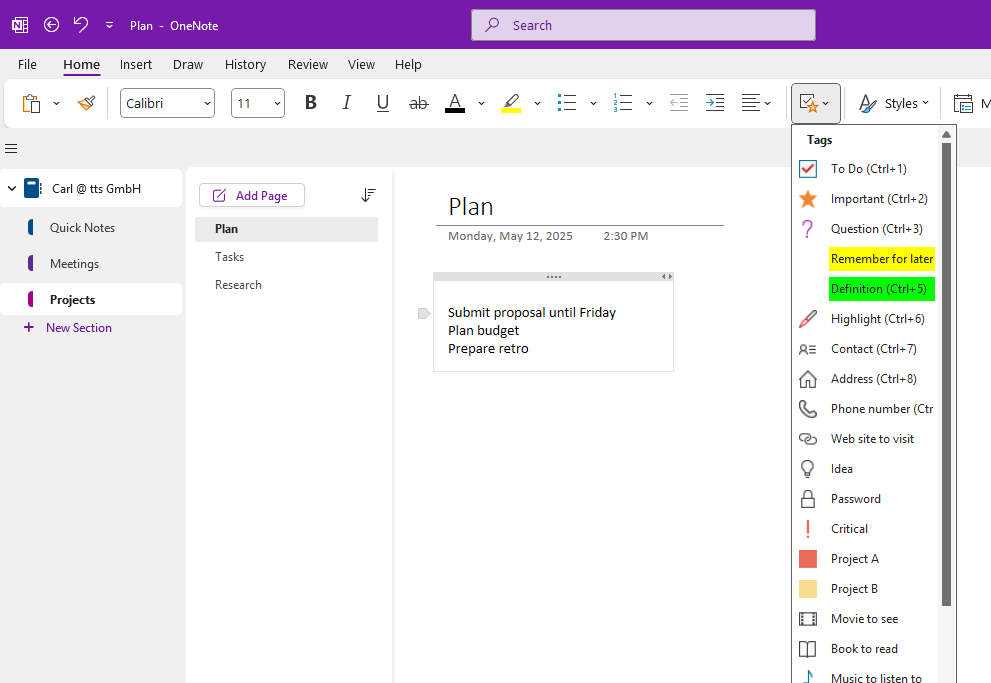Open the Tasks page
This screenshot has height=683, width=991.
pyautogui.click(x=286, y=257)
